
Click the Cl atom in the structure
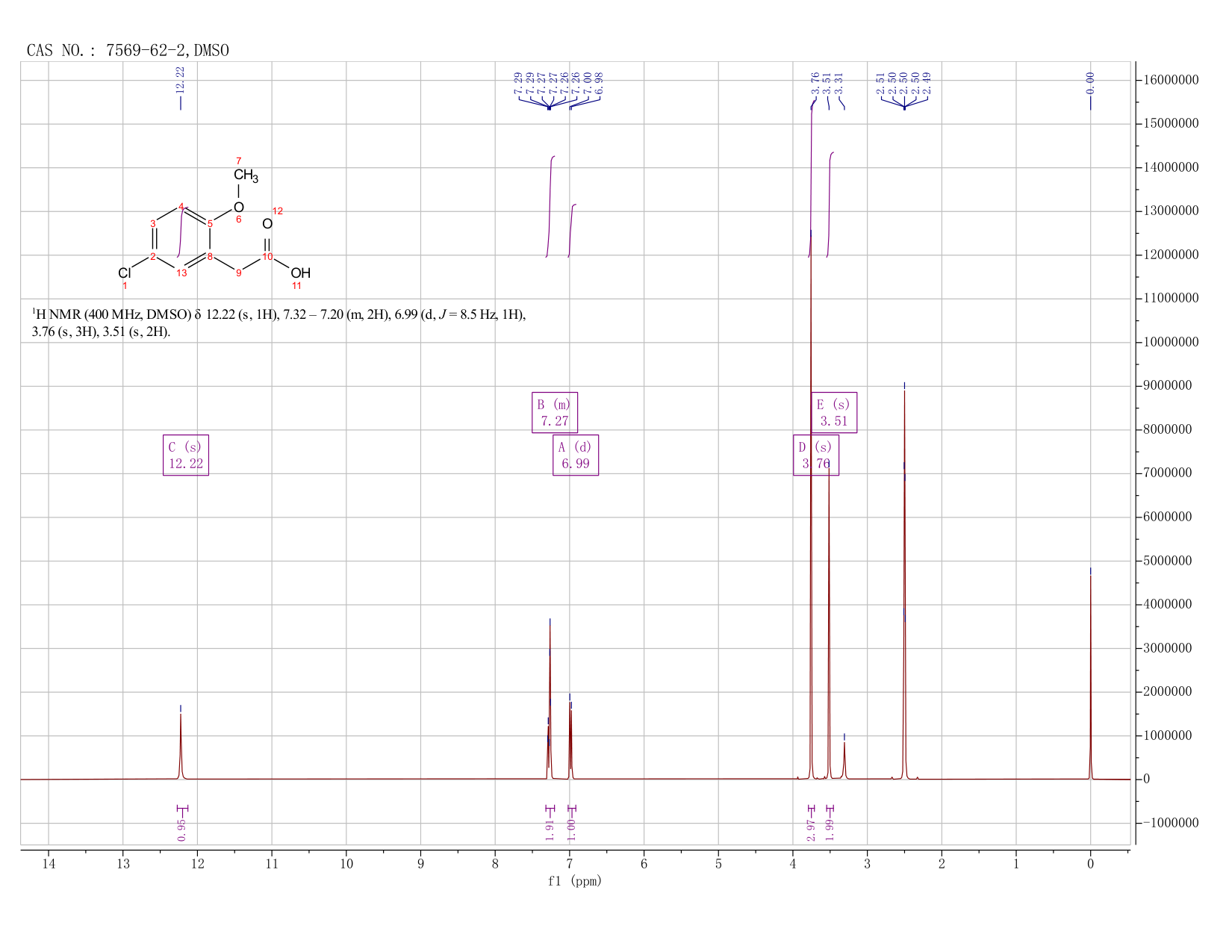click(x=125, y=273)
